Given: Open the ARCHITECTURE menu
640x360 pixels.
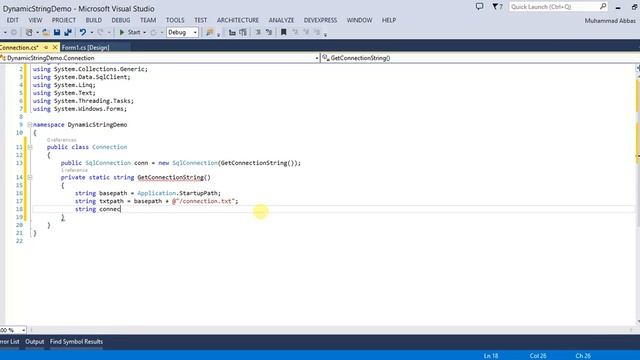Looking at the screenshot, I should point(238,20).
